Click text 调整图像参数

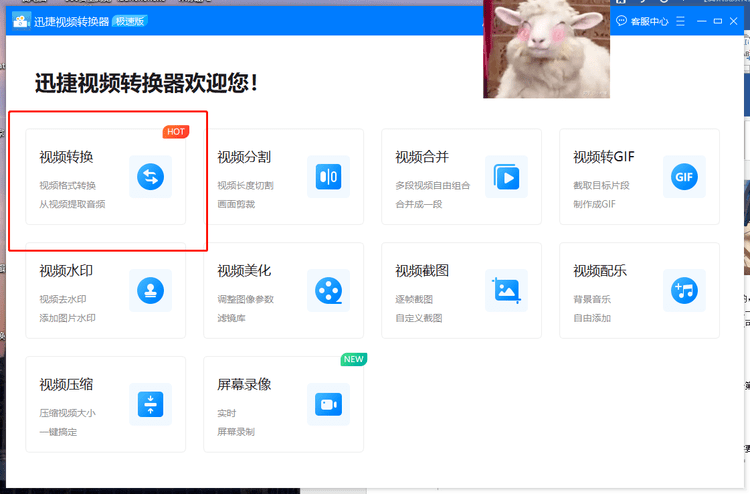click(x=245, y=299)
